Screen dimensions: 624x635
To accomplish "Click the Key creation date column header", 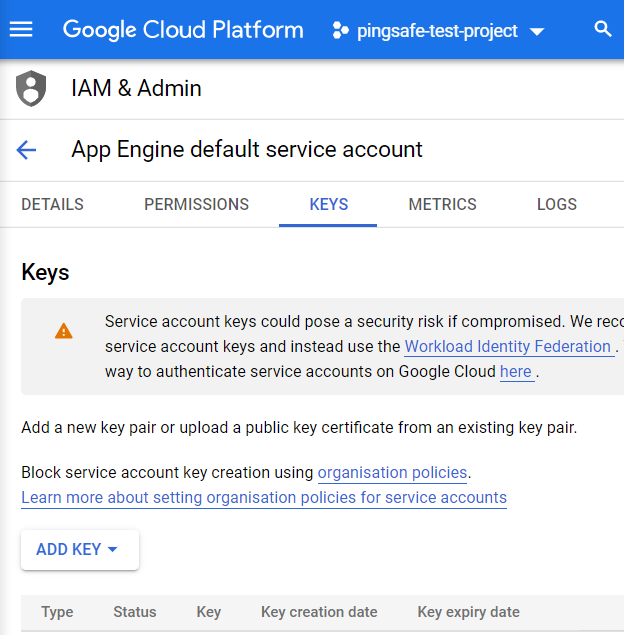I will tap(319, 612).
